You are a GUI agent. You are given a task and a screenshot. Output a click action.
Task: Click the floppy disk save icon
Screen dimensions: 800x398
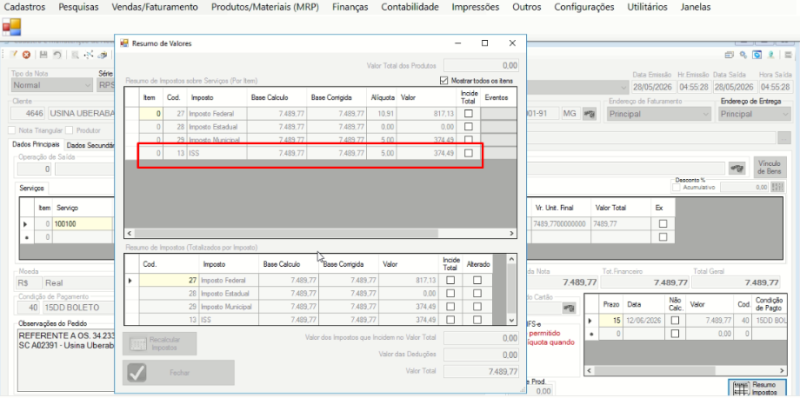coord(43,55)
